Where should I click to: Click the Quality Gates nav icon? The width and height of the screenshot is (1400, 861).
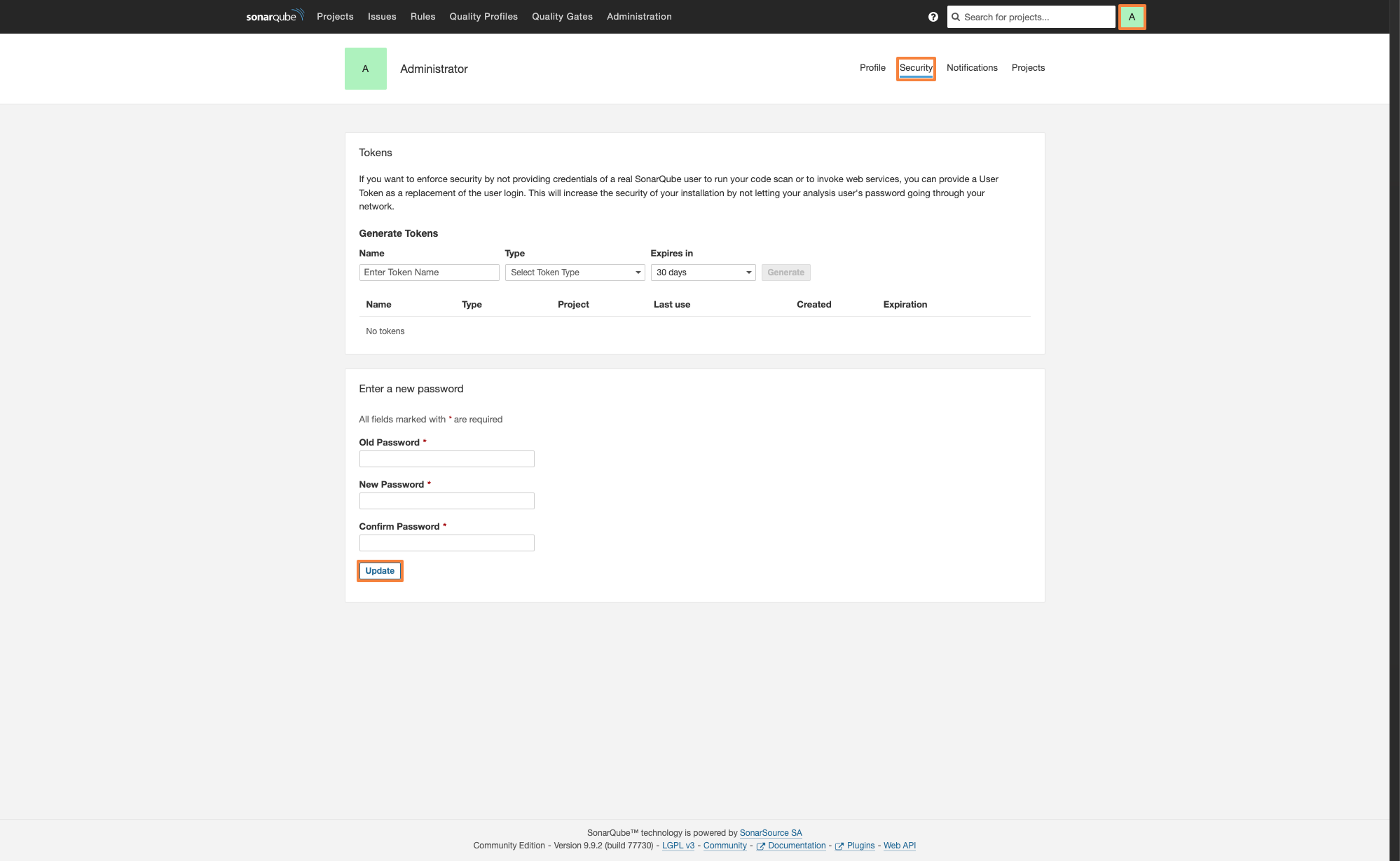(562, 16)
